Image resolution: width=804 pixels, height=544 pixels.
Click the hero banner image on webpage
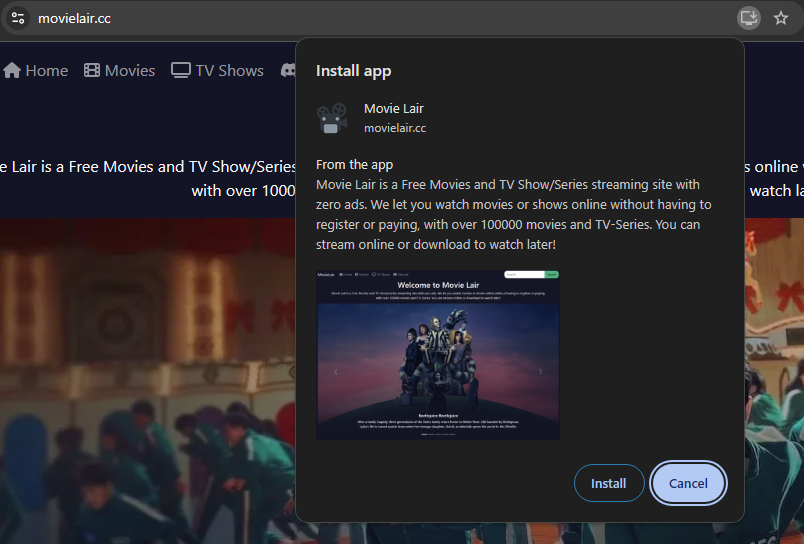[x=148, y=381]
